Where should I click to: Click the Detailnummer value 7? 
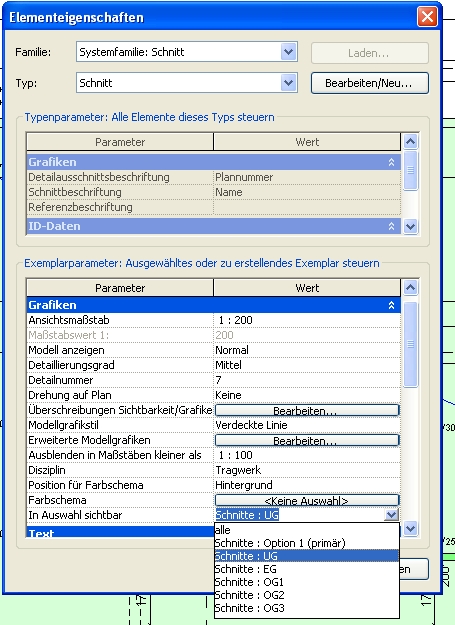click(x=307, y=380)
